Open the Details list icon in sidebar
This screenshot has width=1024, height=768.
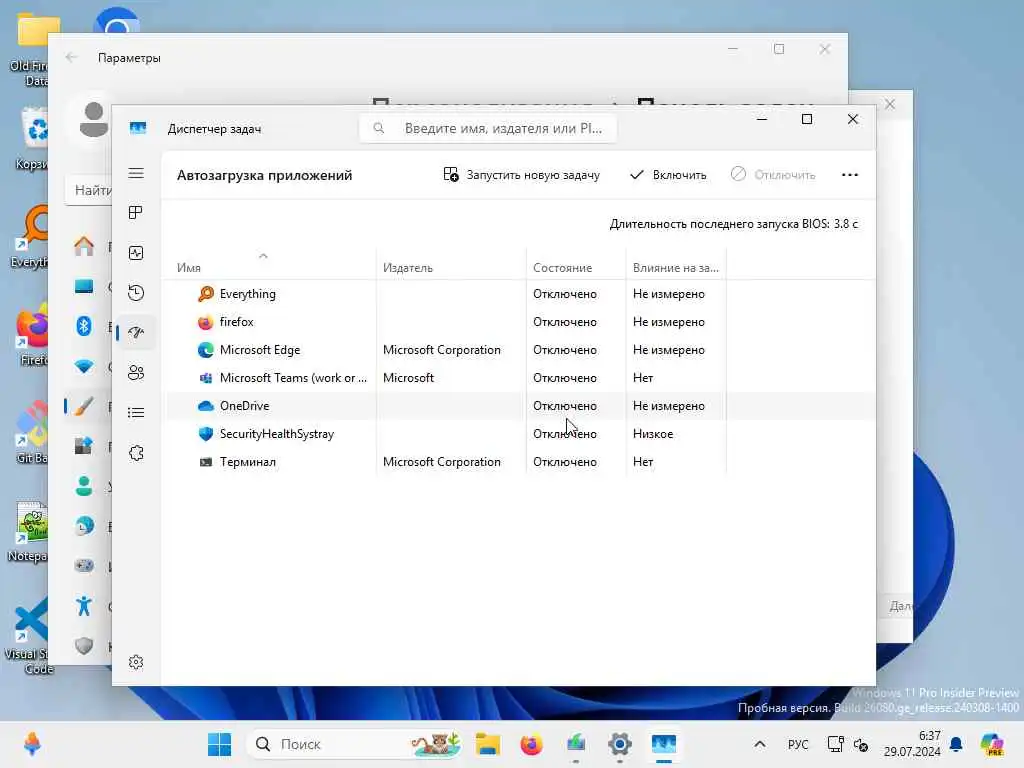[136, 413]
